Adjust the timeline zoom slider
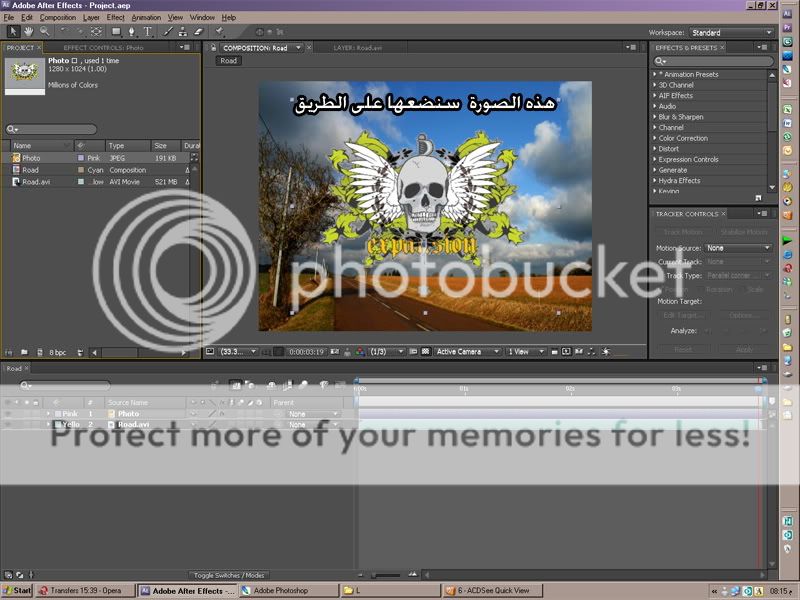 386,575
